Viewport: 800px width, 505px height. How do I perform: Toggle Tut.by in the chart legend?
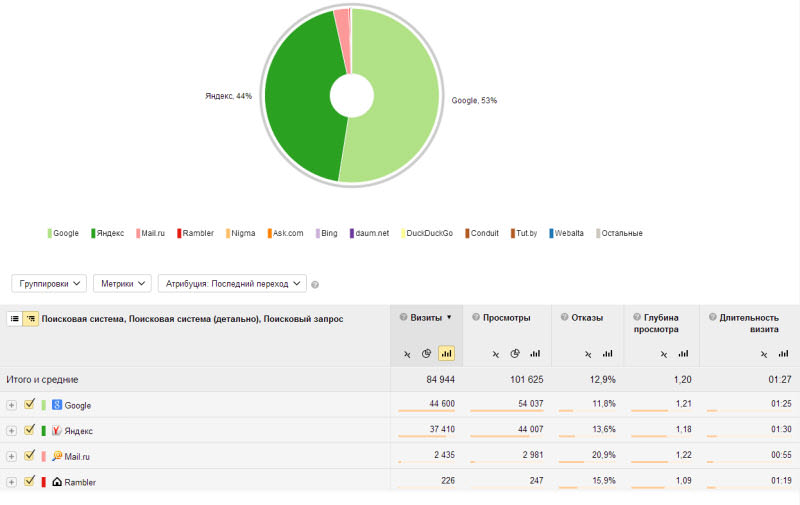click(524, 233)
